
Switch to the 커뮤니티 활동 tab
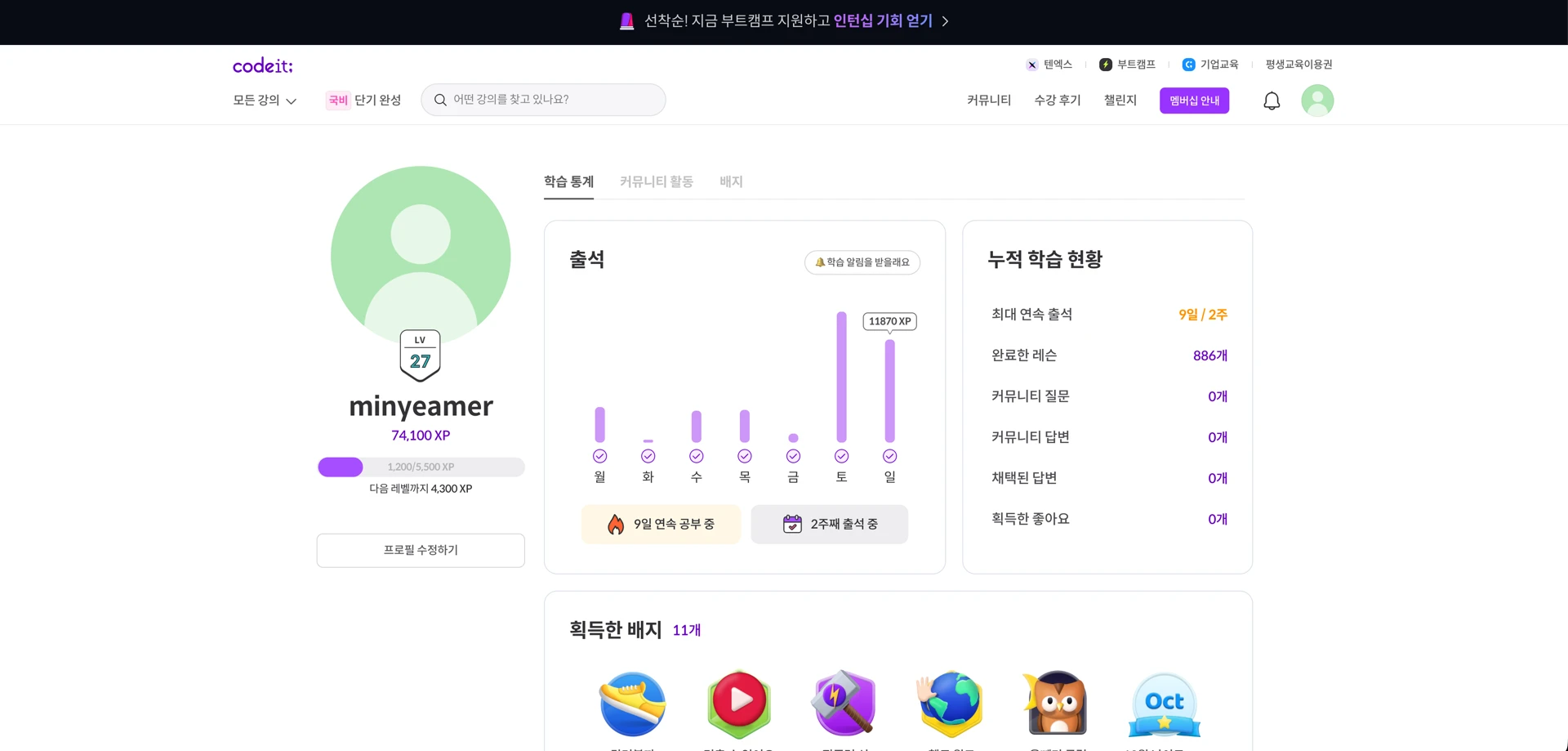tap(656, 181)
